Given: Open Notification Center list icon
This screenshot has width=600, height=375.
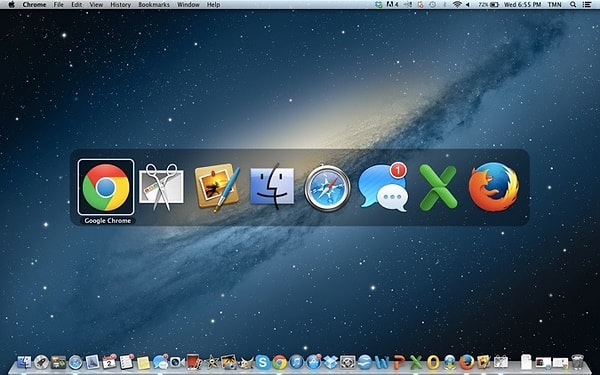Looking at the screenshot, I should tap(586, 5).
